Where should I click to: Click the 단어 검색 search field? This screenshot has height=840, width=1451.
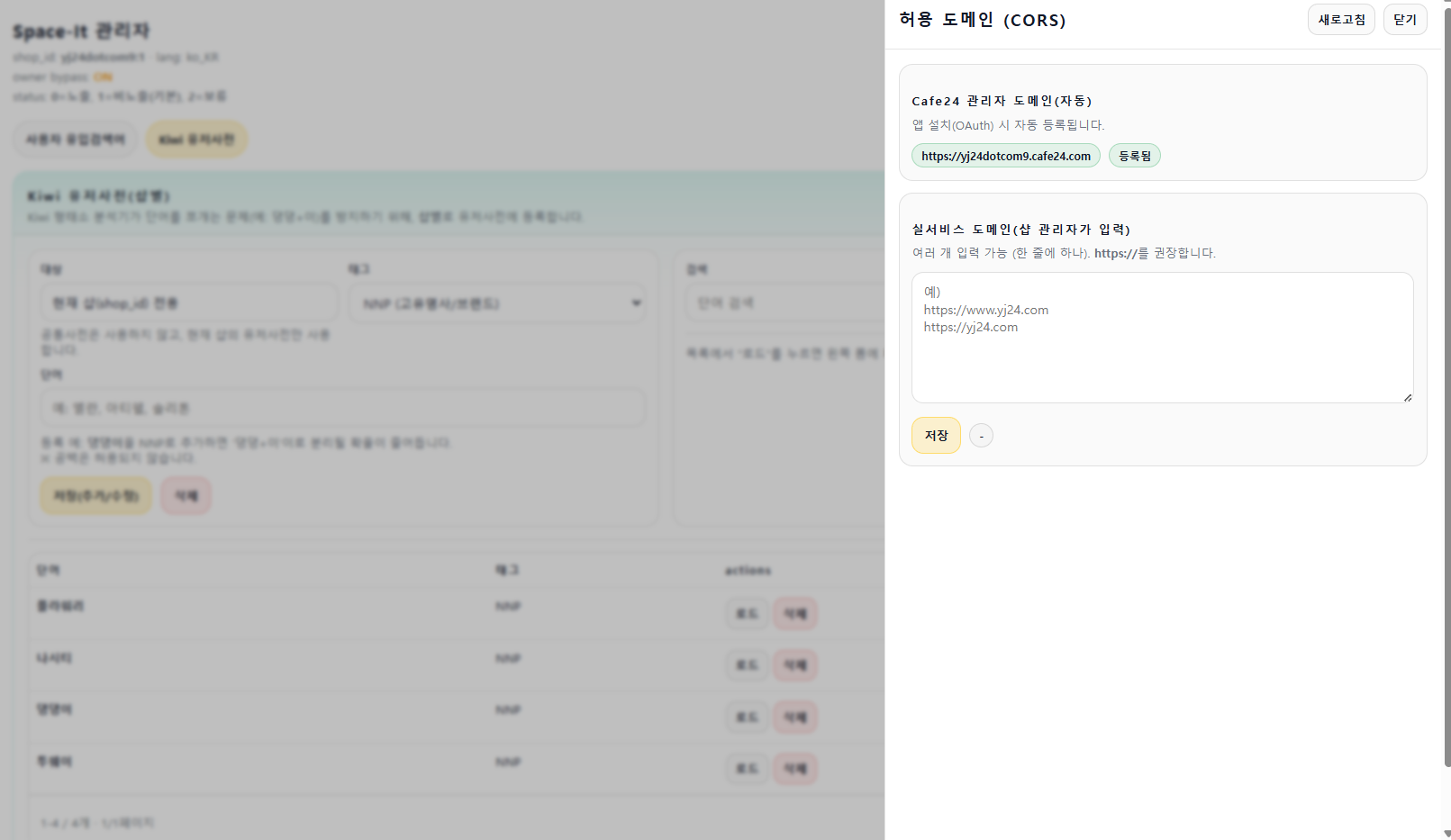tap(784, 303)
